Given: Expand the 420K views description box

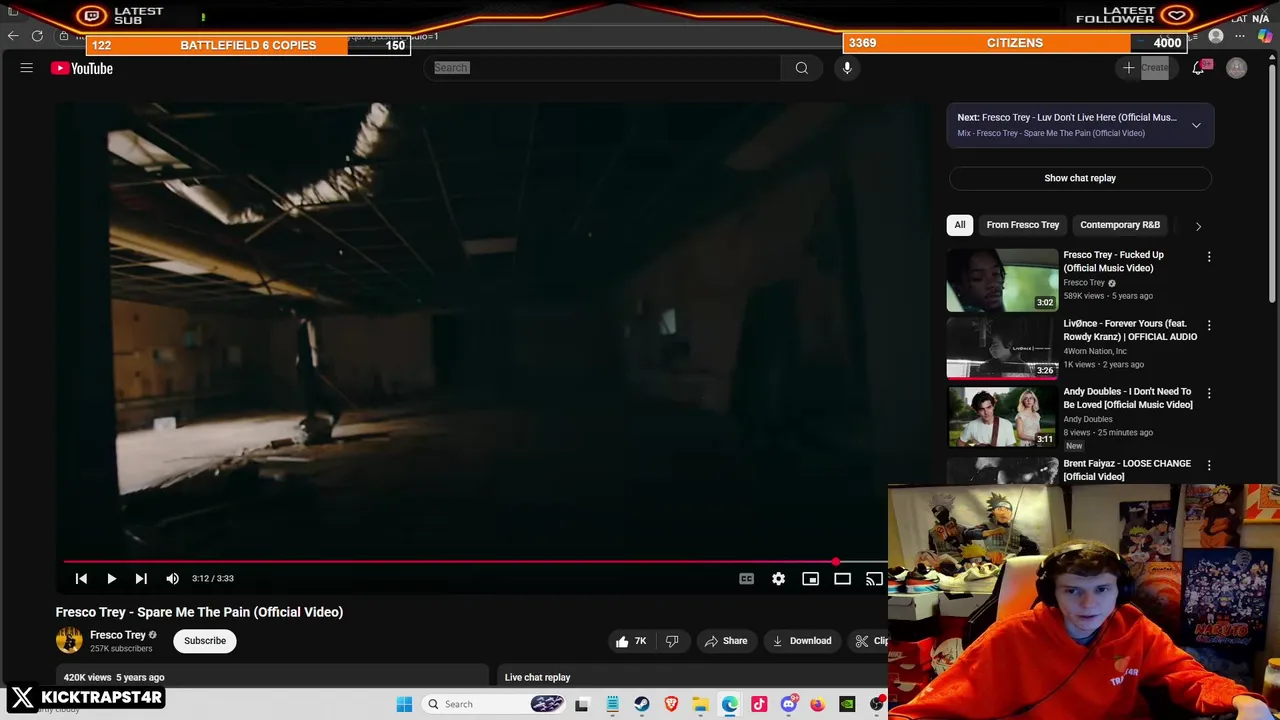Looking at the screenshot, I should [x=272, y=677].
